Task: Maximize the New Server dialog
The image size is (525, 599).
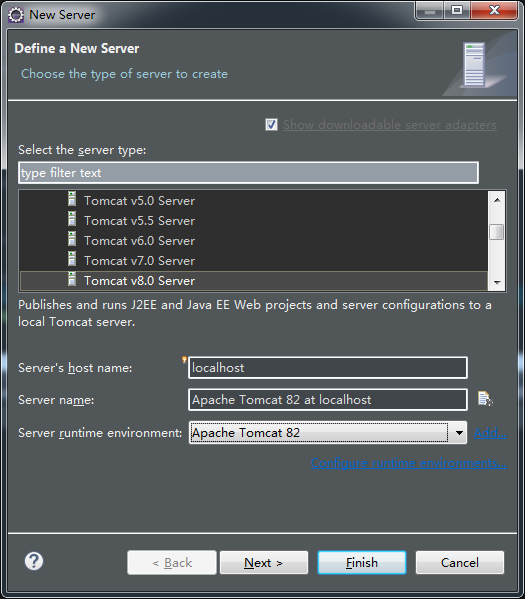Action: point(457,10)
